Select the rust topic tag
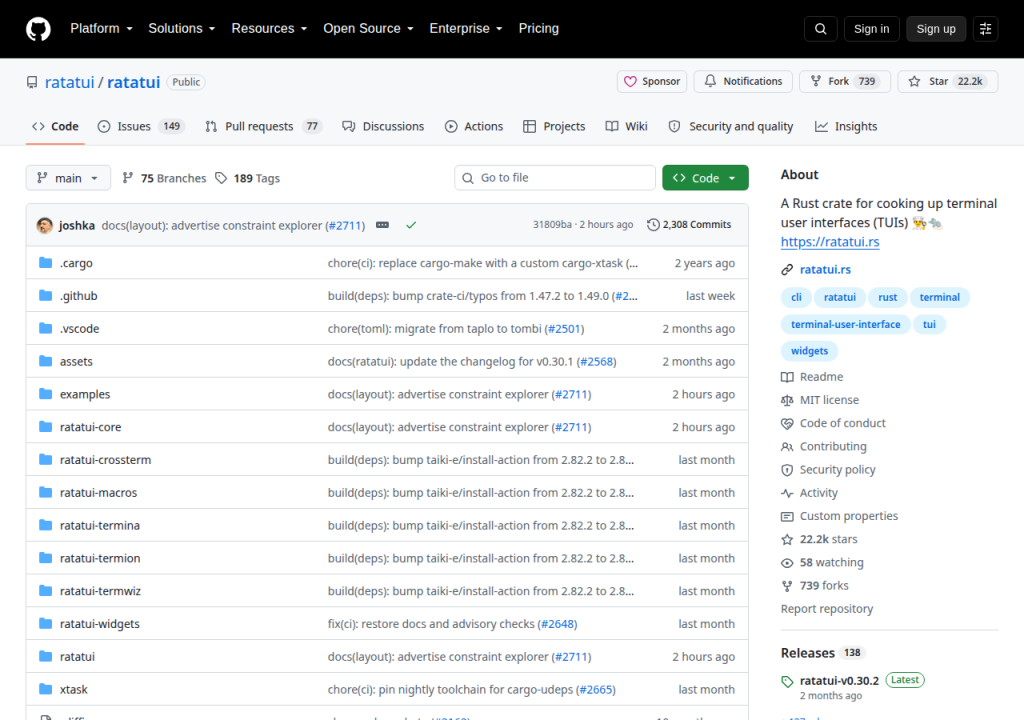 point(888,297)
